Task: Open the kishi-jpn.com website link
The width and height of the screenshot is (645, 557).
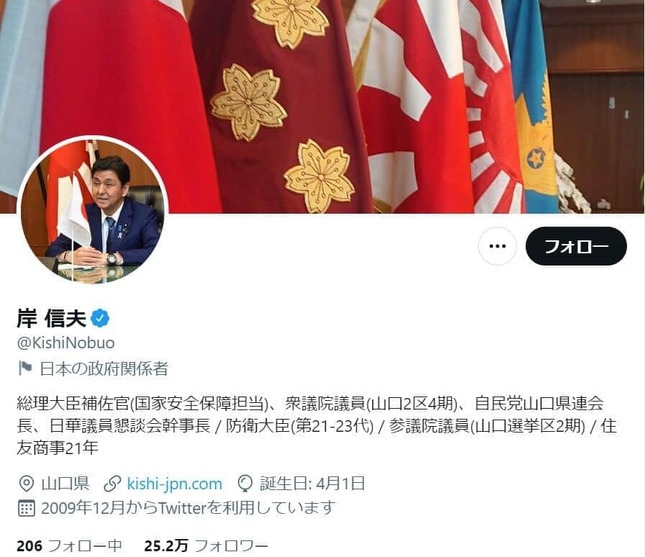Action: [x=174, y=484]
